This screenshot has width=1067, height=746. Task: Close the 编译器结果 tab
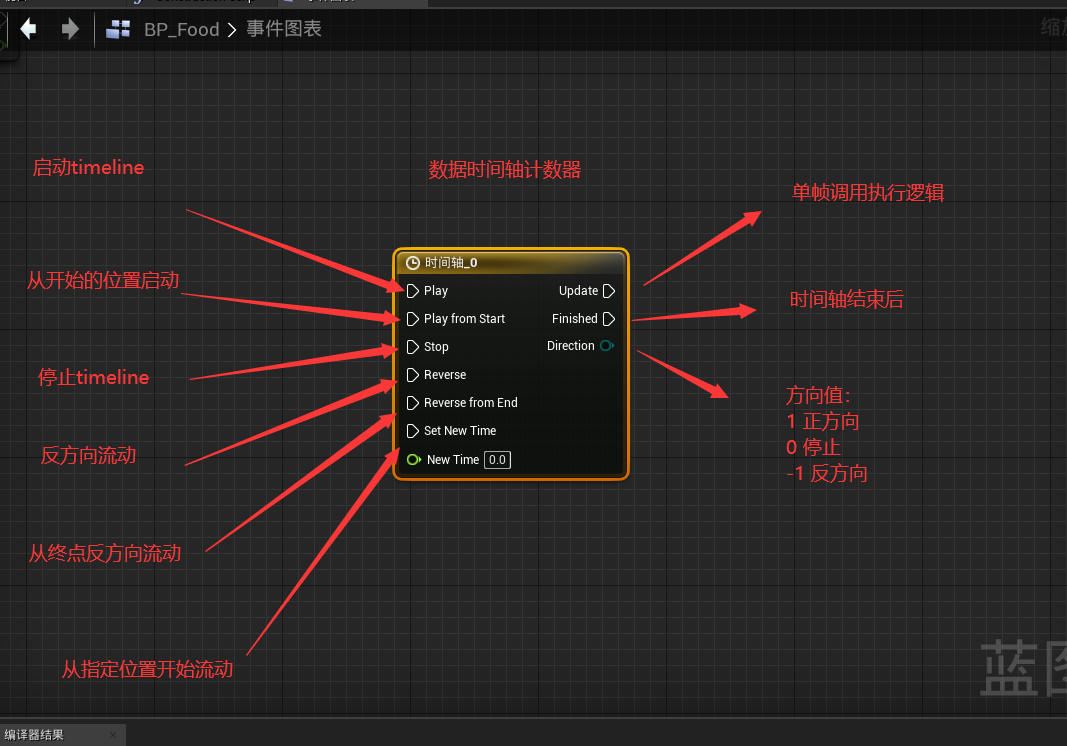coord(112,735)
